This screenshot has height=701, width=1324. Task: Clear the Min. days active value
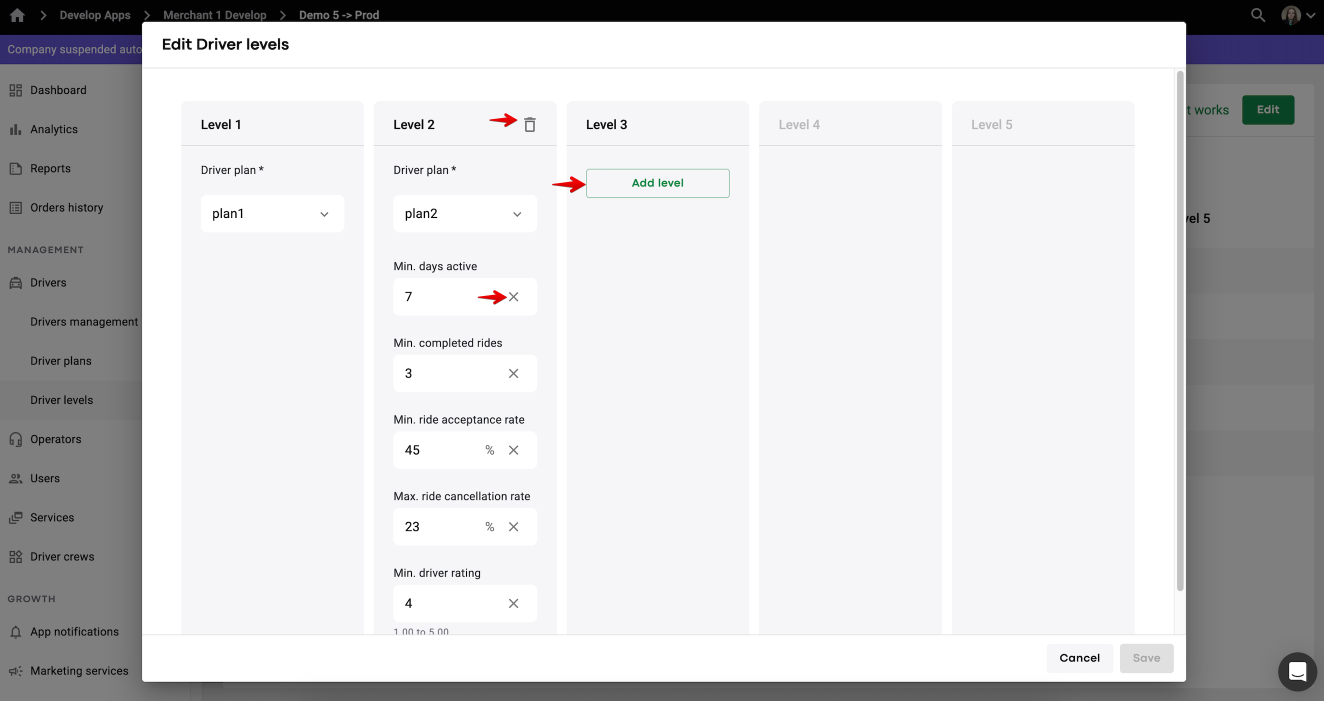[x=514, y=297]
